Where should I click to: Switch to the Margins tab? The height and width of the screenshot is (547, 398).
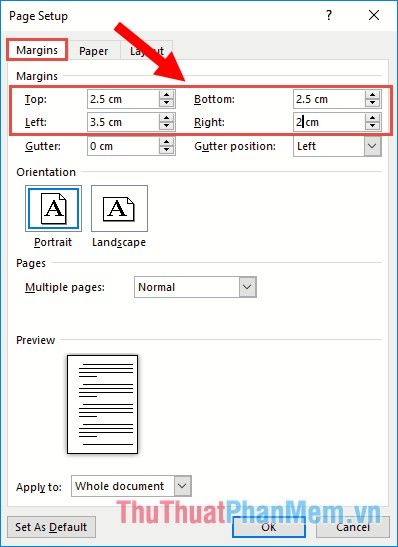pyautogui.click(x=37, y=51)
